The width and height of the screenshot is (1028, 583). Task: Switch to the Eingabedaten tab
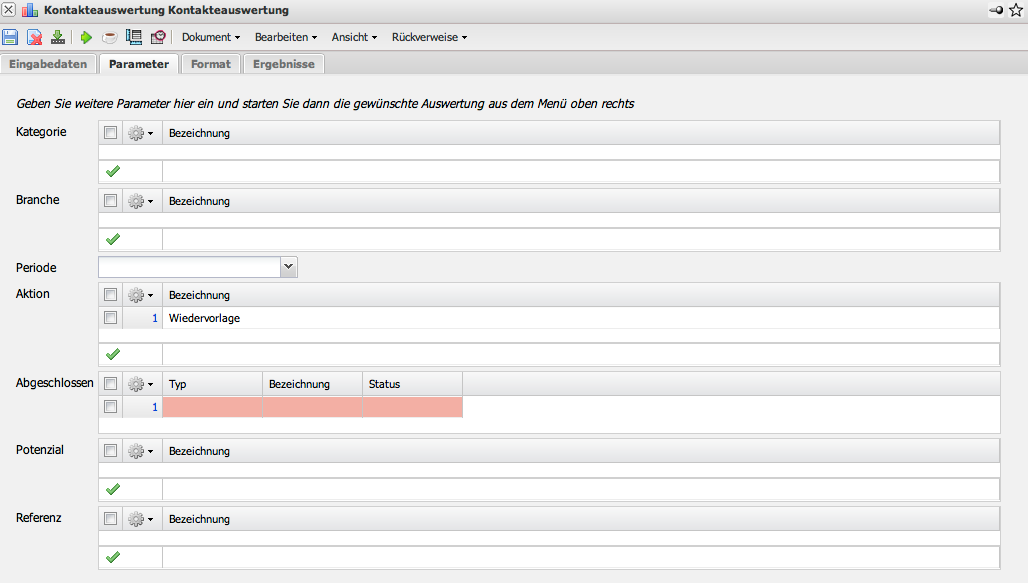click(x=49, y=64)
